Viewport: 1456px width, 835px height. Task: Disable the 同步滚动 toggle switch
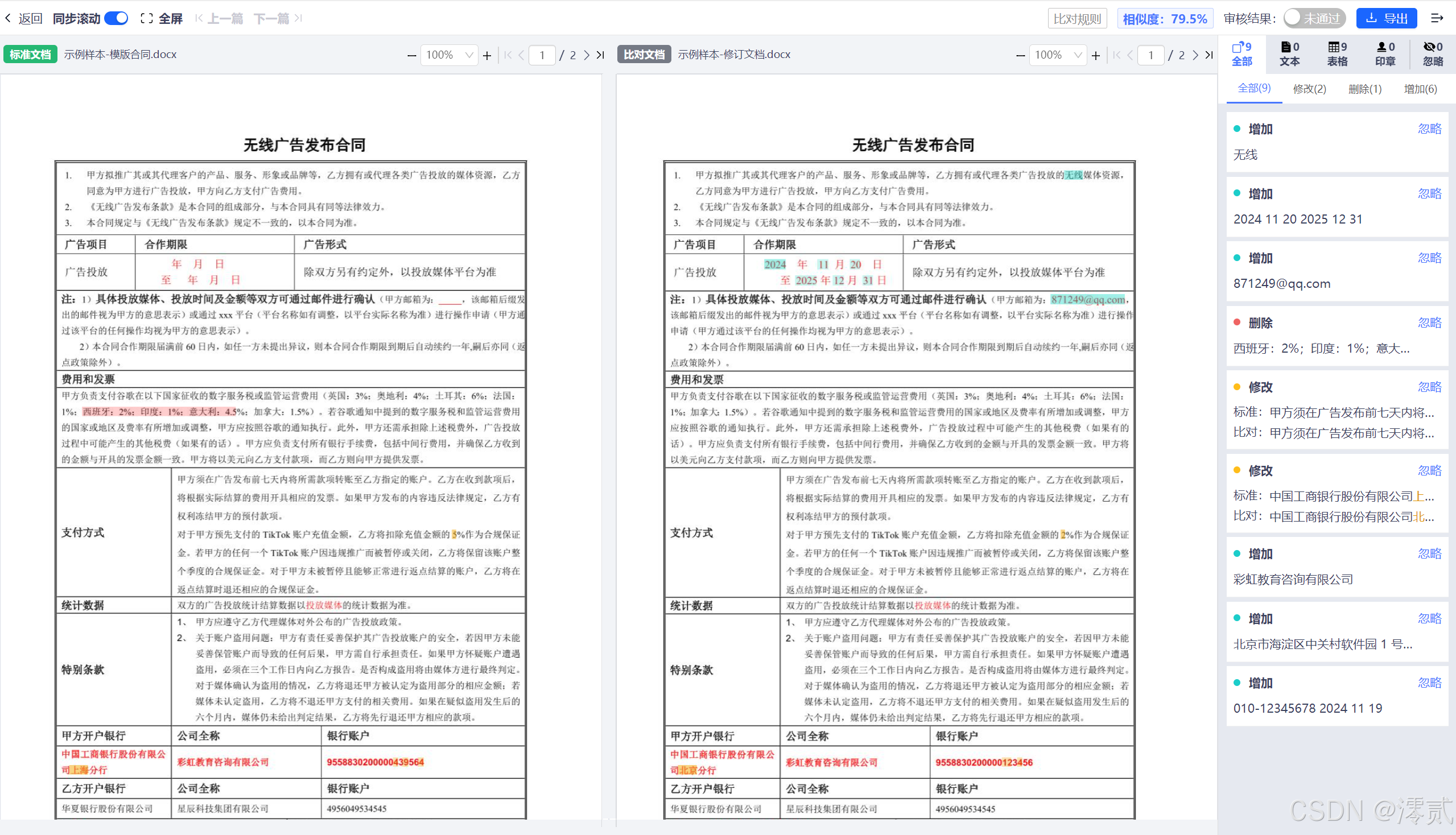116,18
